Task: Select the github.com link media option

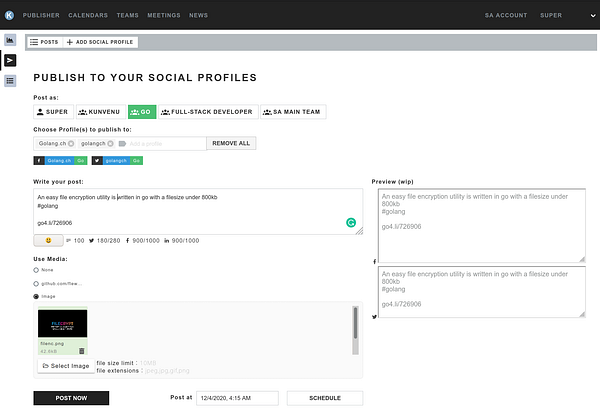Action: pyautogui.click(x=37, y=283)
